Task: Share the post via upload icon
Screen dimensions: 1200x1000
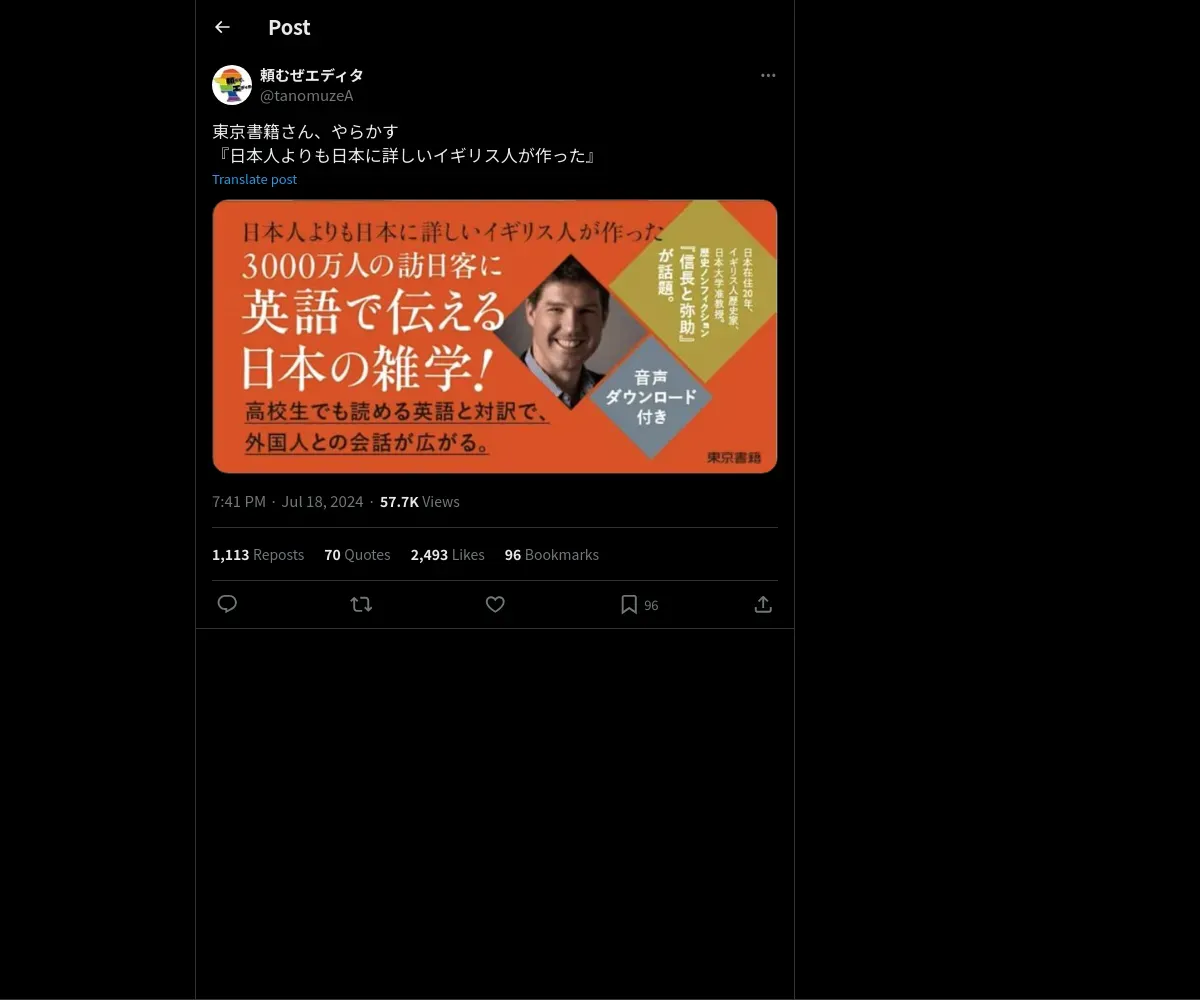Action: point(763,604)
